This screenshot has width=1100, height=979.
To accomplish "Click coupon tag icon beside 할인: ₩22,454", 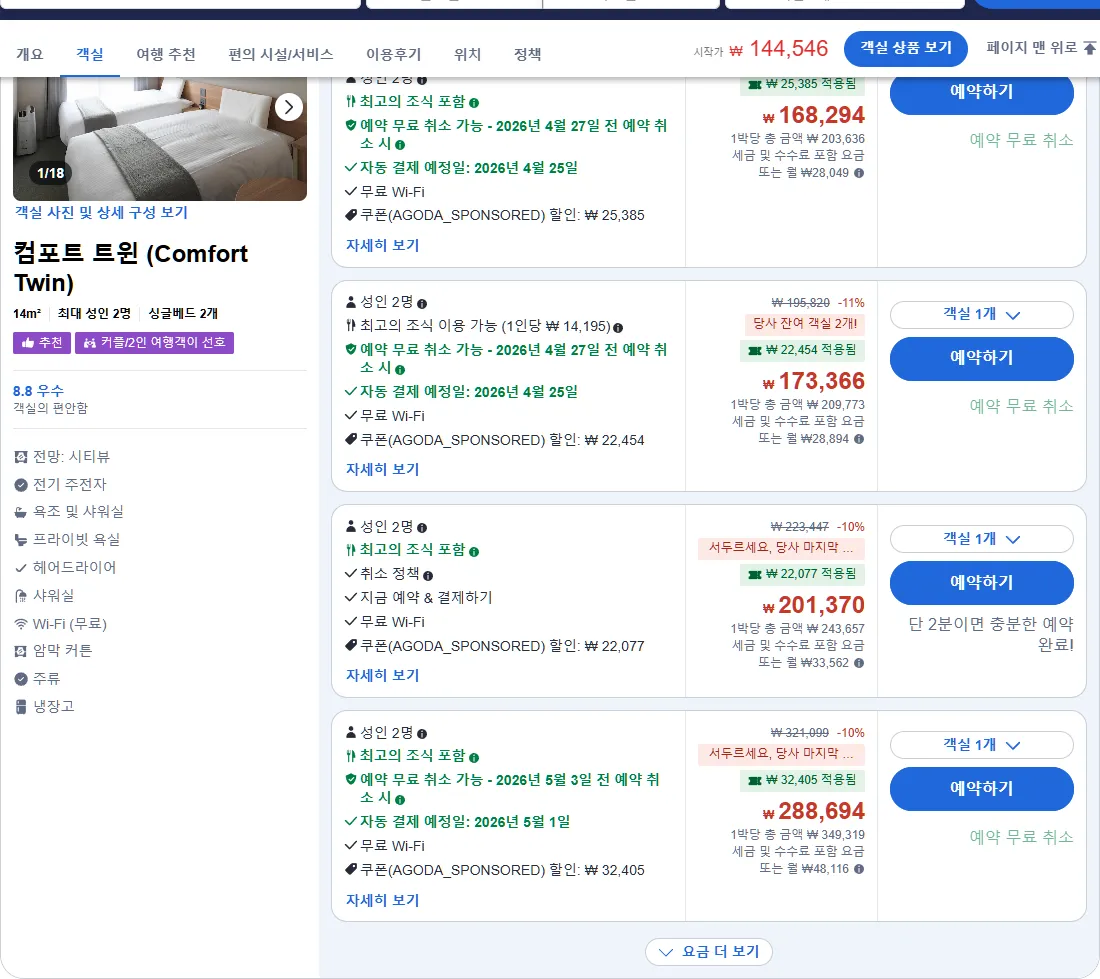I will pyautogui.click(x=351, y=439).
